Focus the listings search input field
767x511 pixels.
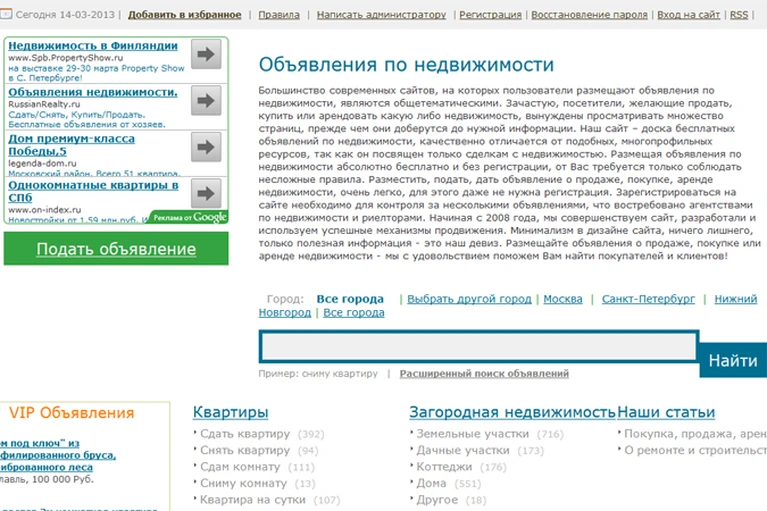[479, 347]
